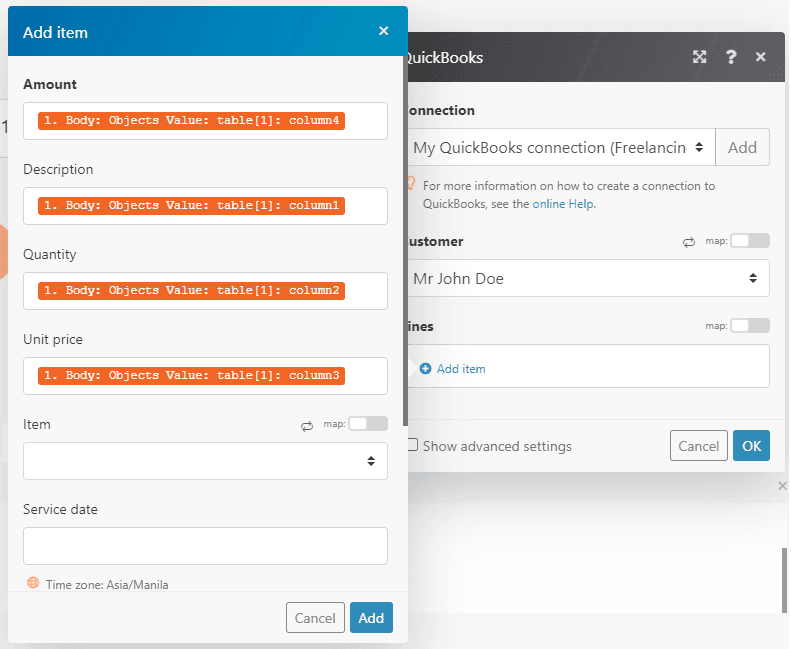
Task: Turn on the map toggle for Lines
Action: (x=750, y=326)
